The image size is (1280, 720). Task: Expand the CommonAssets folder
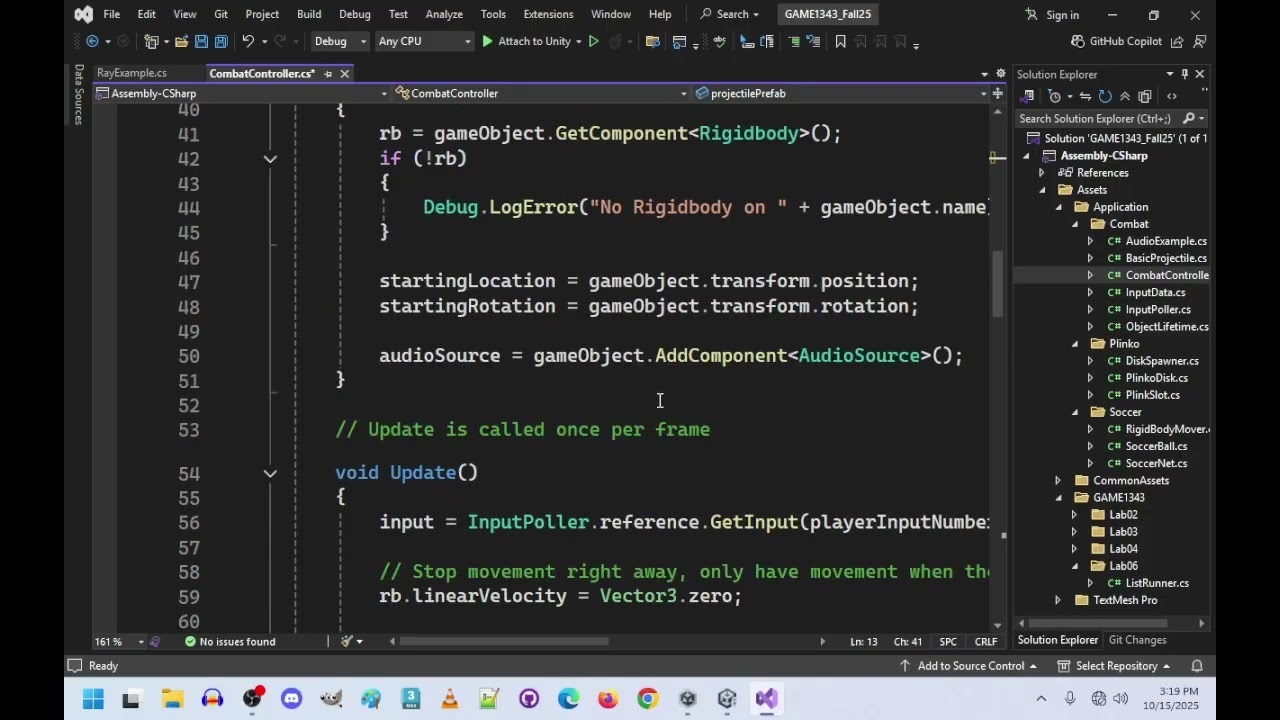1058,480
